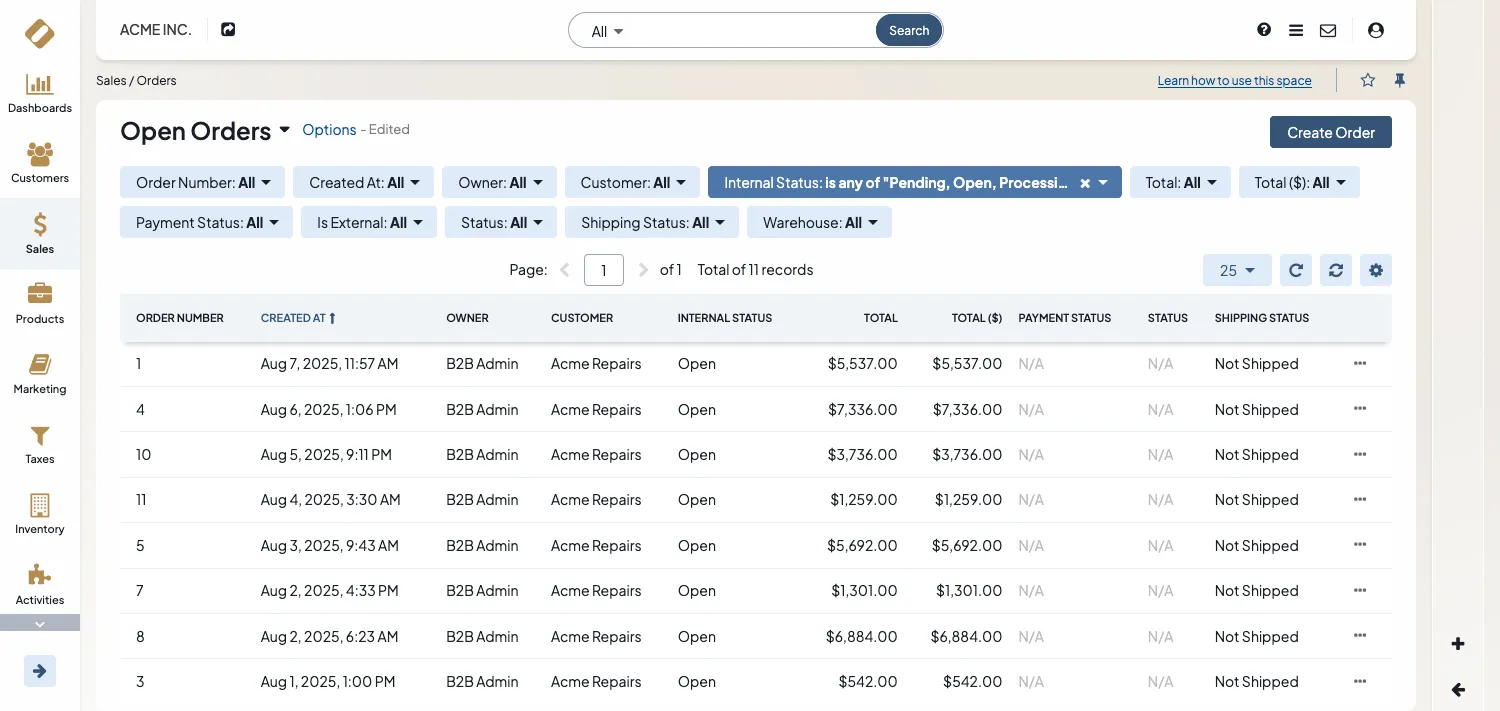The height and width of the screenshot is (711, 1500).
Task: Open the user profile icon
Action: tap(1376, 30)
